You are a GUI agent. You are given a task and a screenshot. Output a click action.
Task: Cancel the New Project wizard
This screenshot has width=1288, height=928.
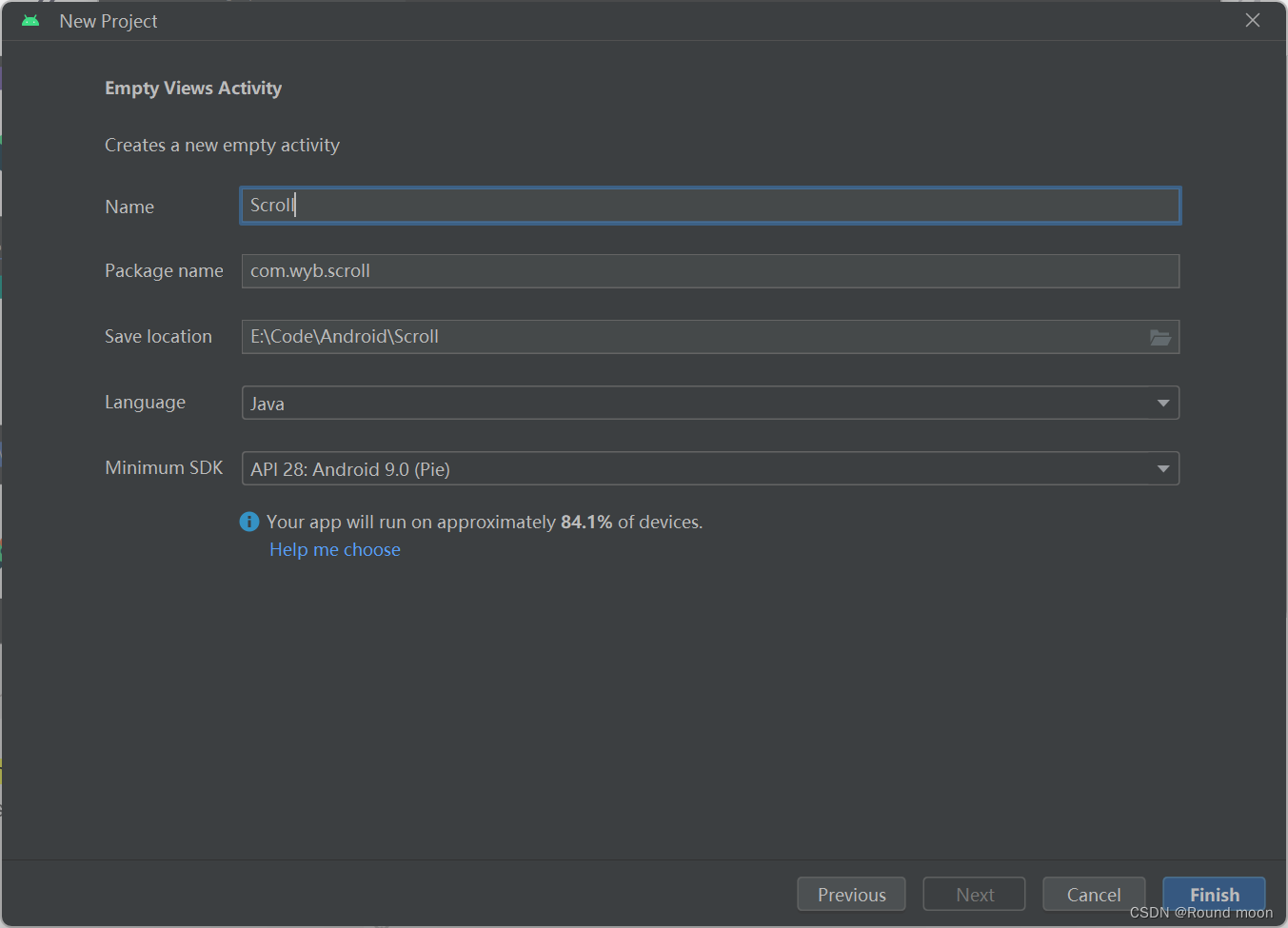(x=1094, y=895)
